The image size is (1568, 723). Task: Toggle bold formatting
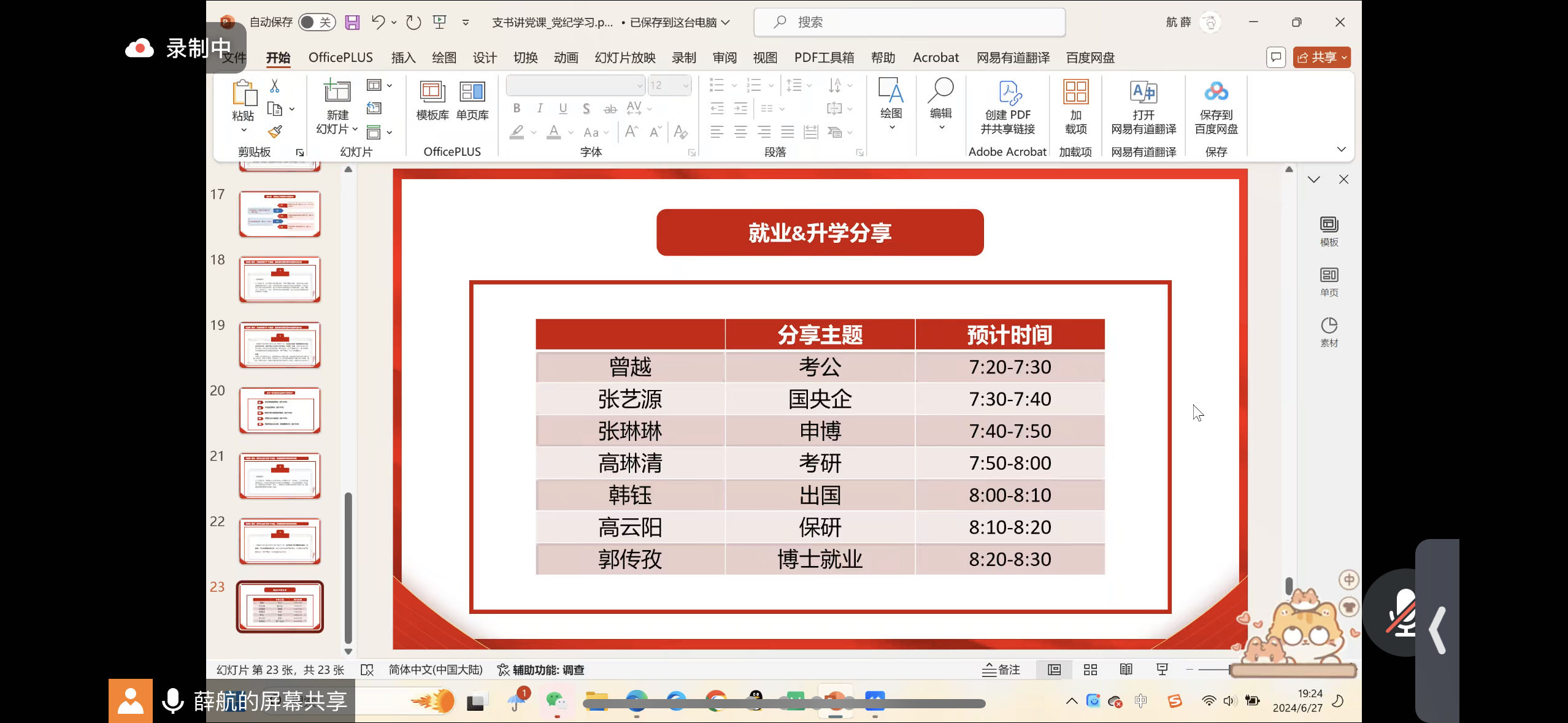coord(516,108)
